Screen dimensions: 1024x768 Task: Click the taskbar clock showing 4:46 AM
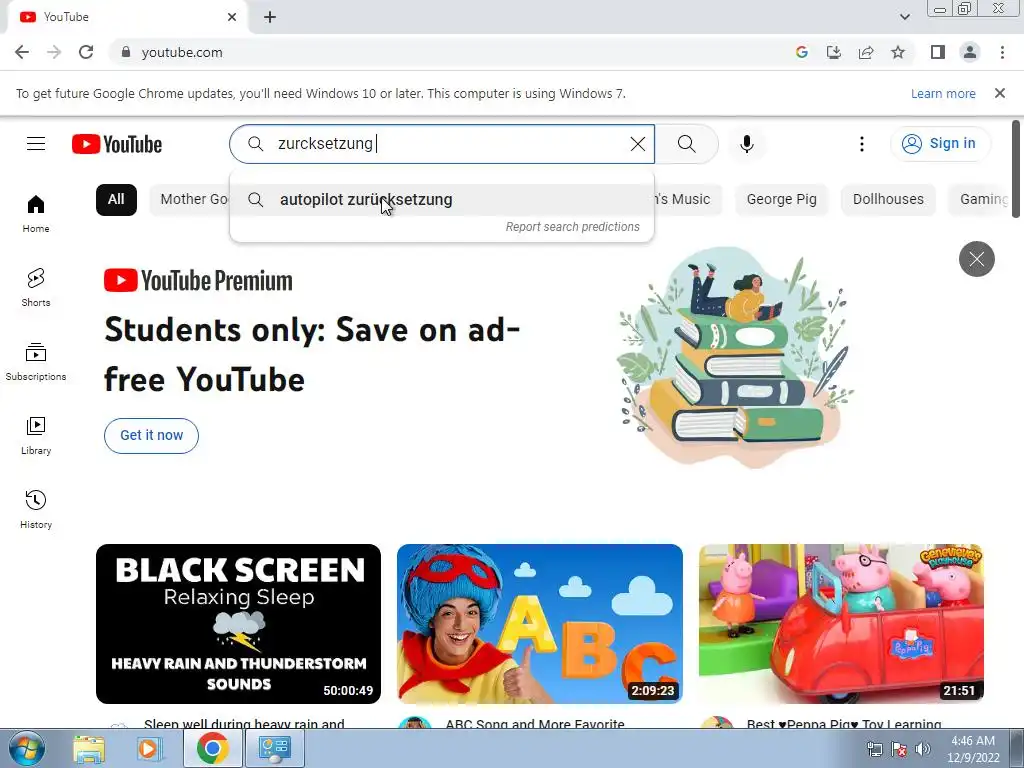[973, 749]
